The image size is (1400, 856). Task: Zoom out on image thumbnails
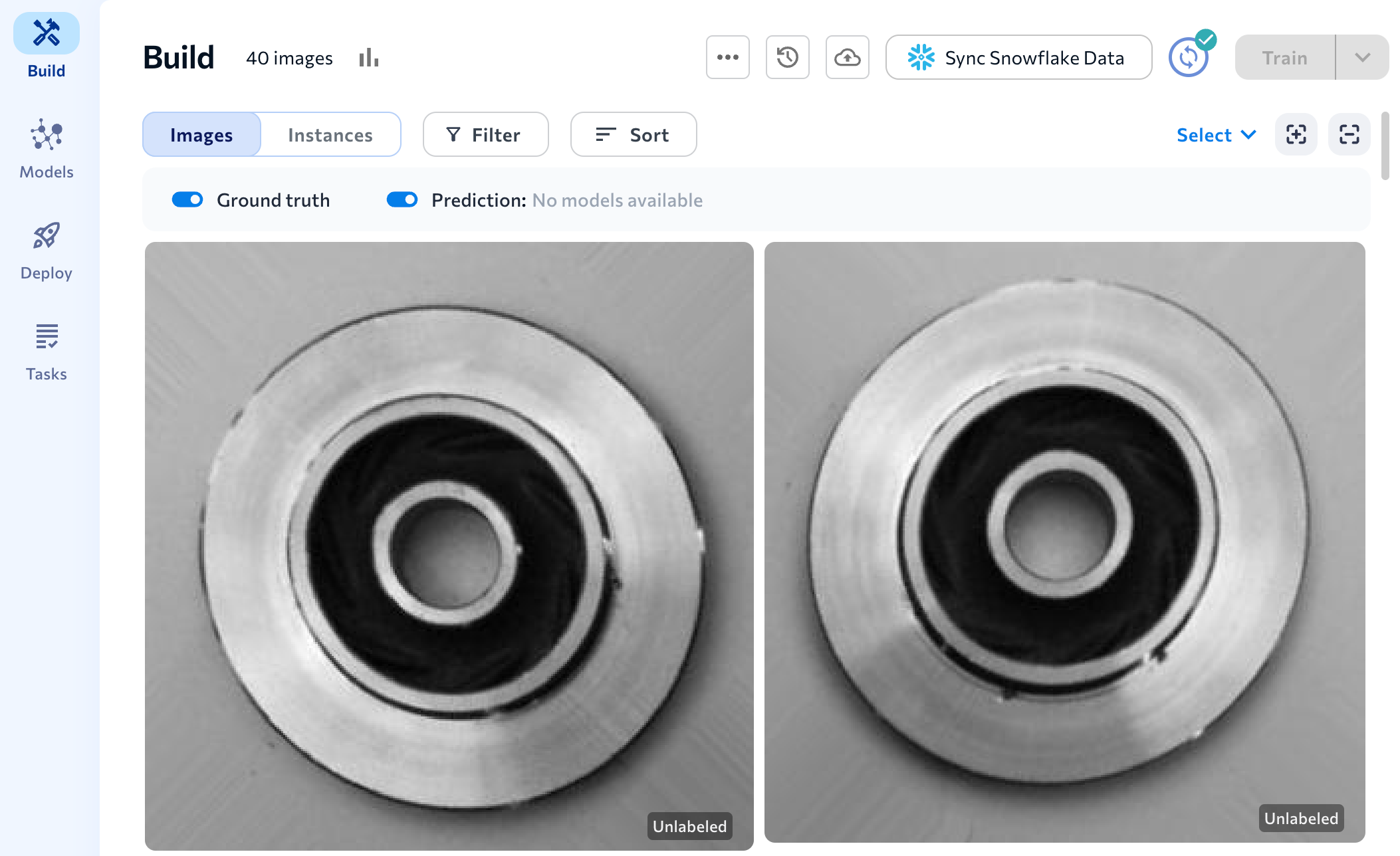click(x=1349, y=134)
